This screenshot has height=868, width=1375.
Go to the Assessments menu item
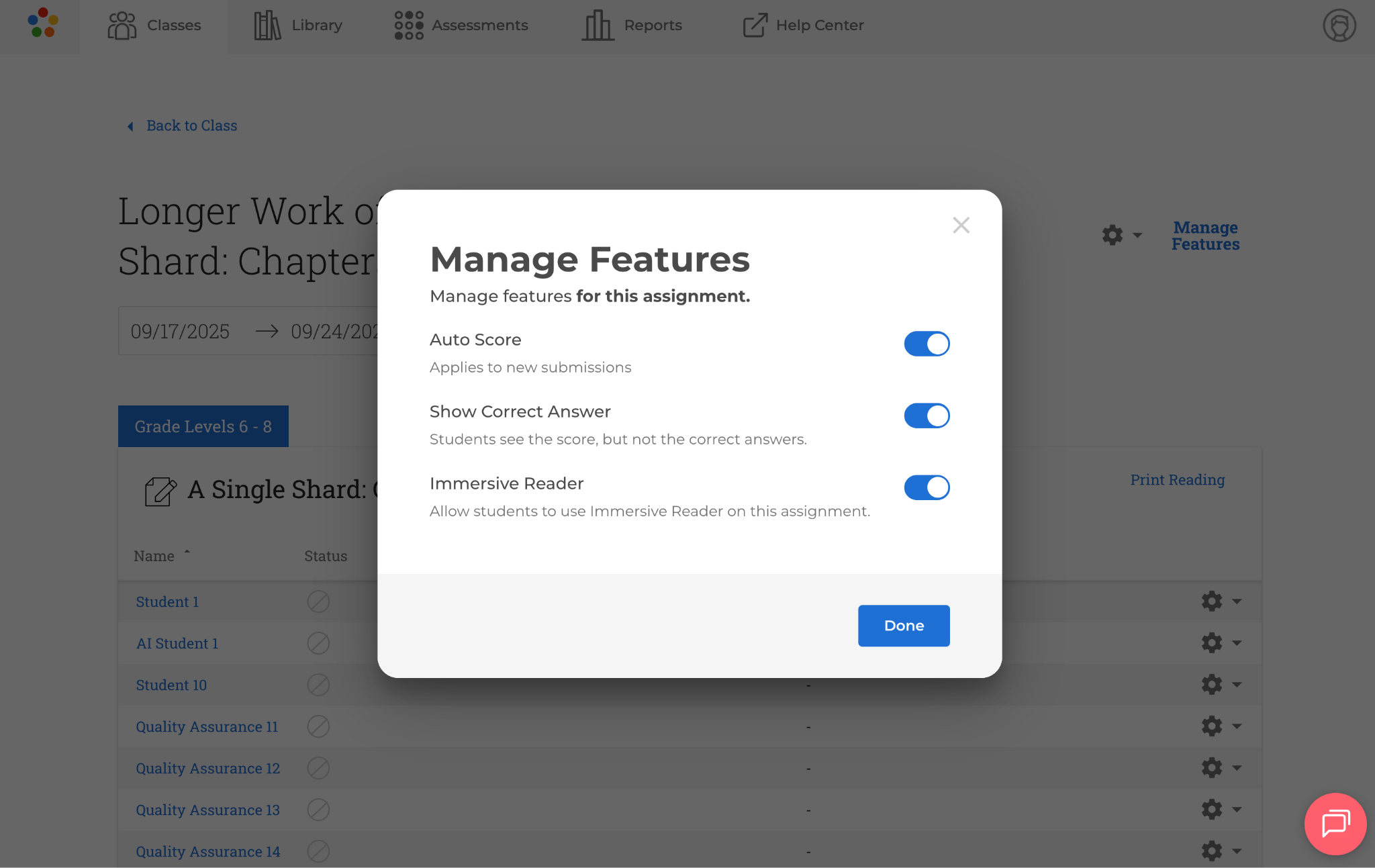tap(461, 26)
